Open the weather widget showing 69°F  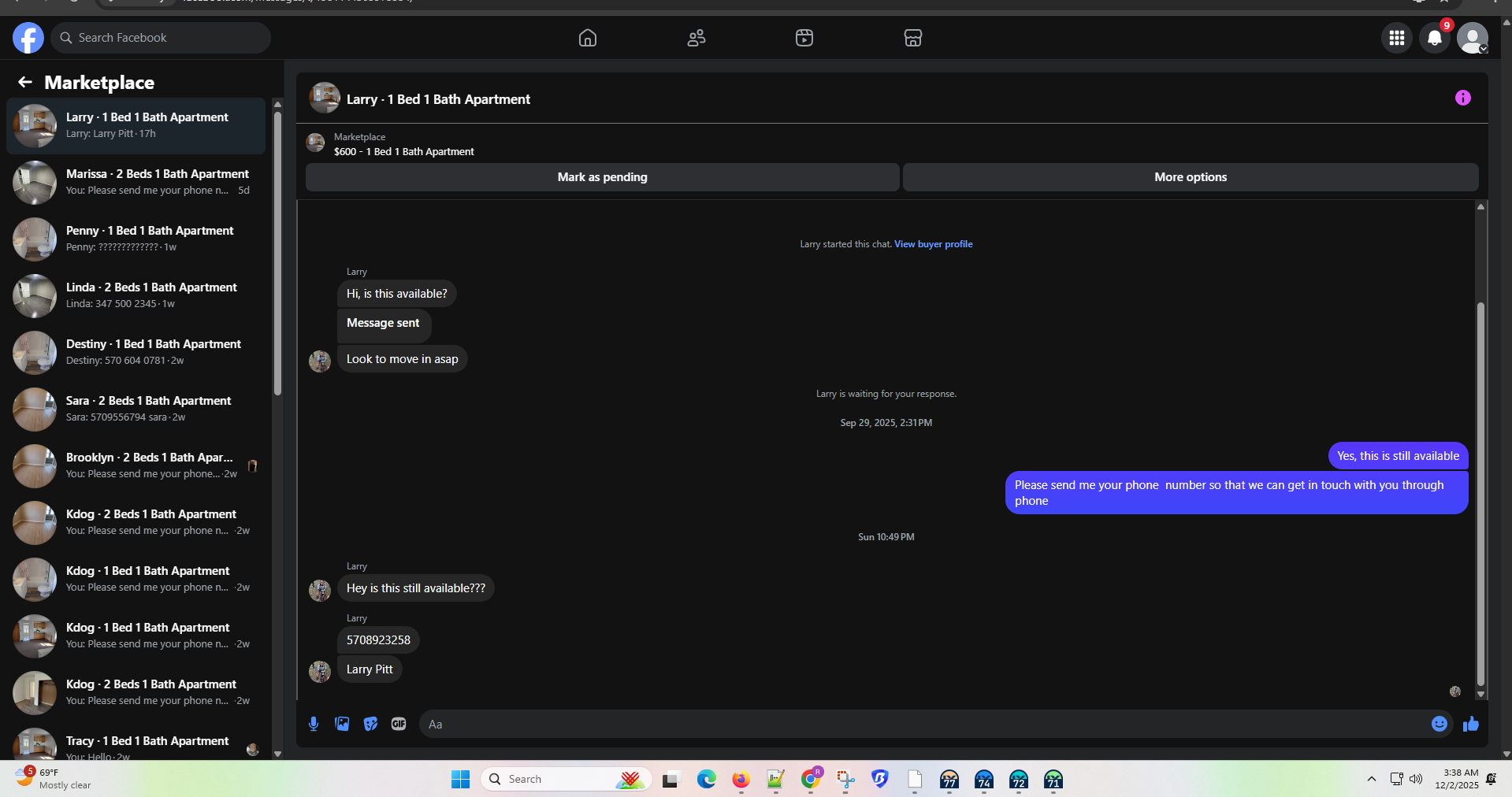point(53,778)
